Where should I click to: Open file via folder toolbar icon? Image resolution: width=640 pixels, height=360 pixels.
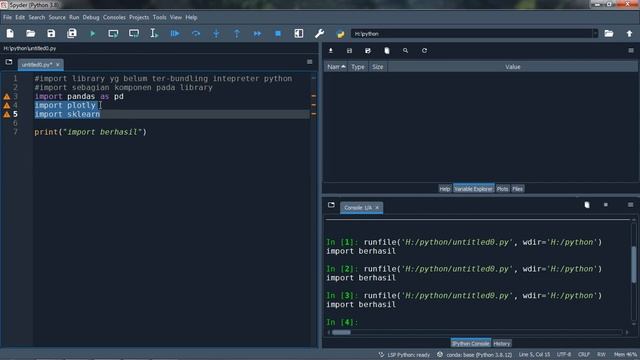pos(31,33)
